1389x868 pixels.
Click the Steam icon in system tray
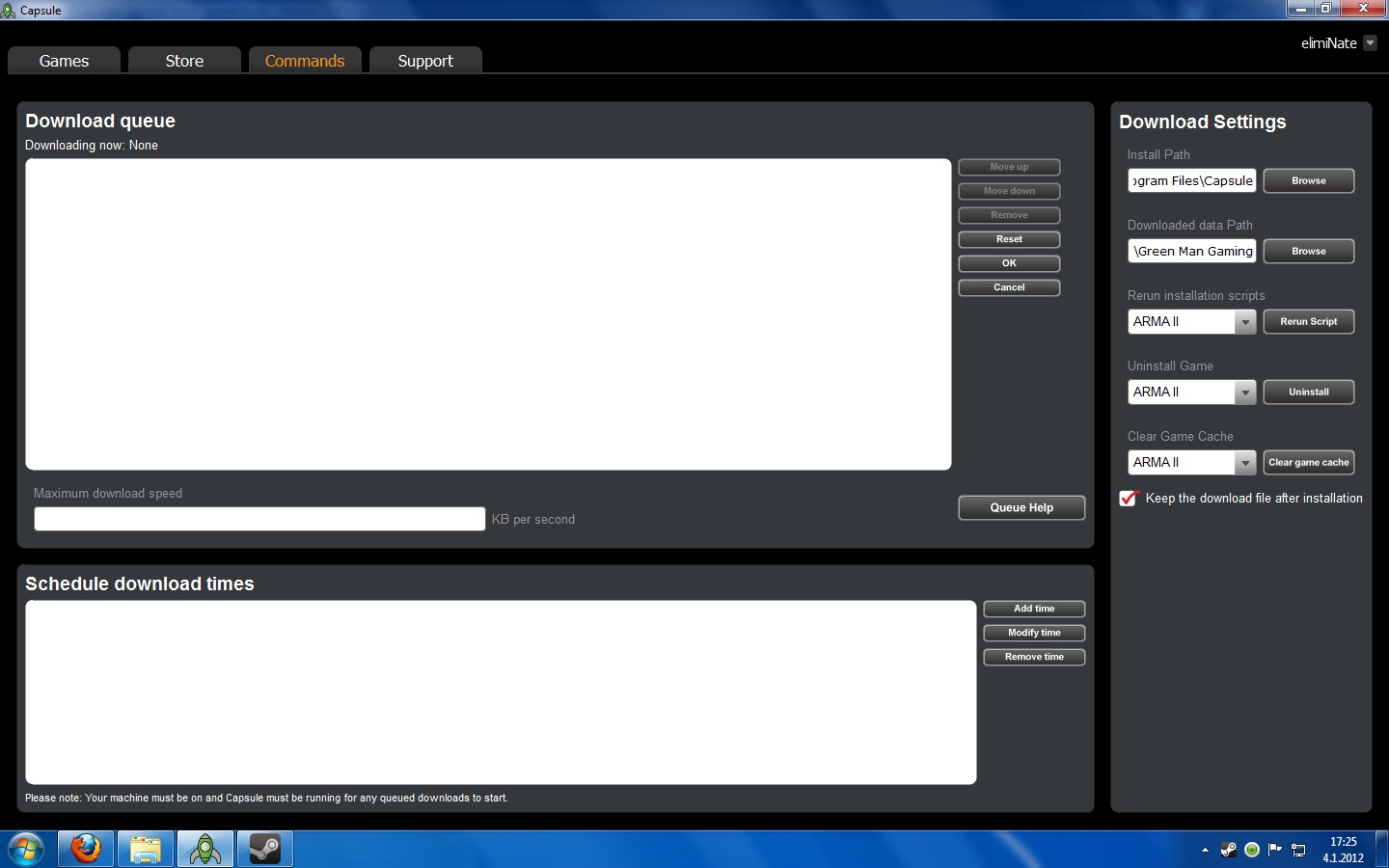click(x=1229, y=850)
